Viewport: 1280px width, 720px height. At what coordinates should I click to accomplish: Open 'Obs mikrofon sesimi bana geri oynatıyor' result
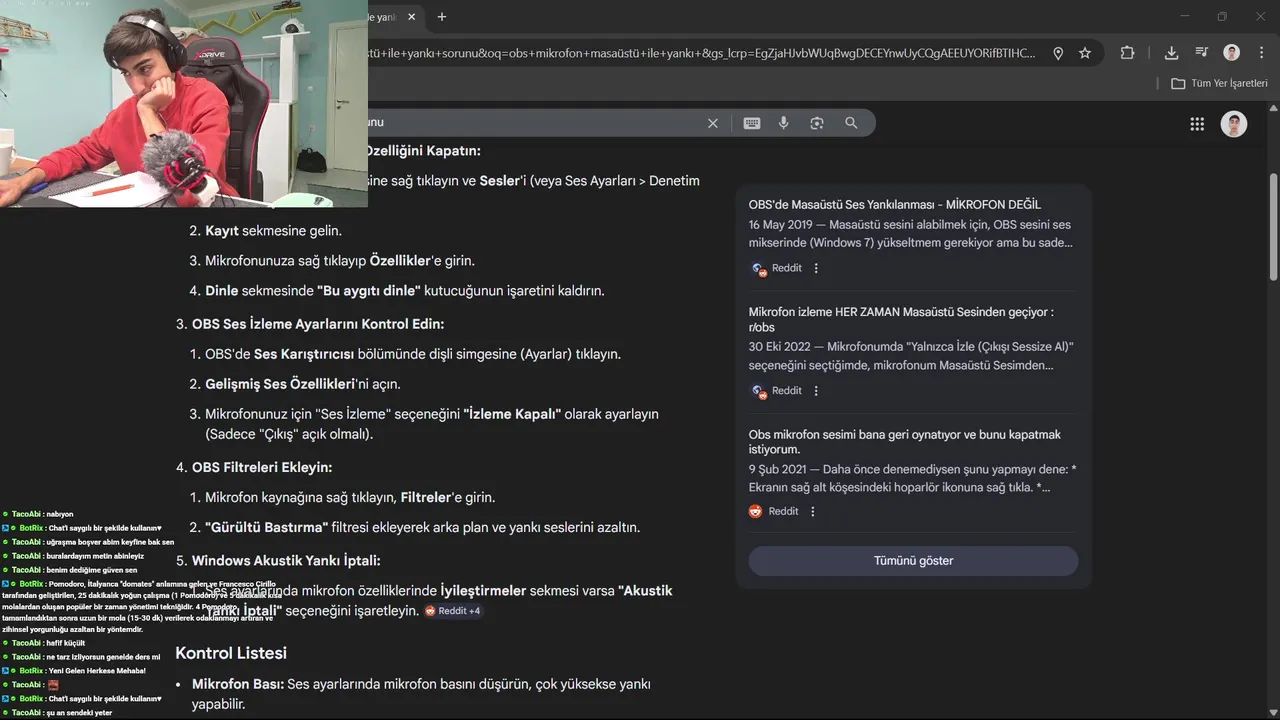click(x=905, y=442)
